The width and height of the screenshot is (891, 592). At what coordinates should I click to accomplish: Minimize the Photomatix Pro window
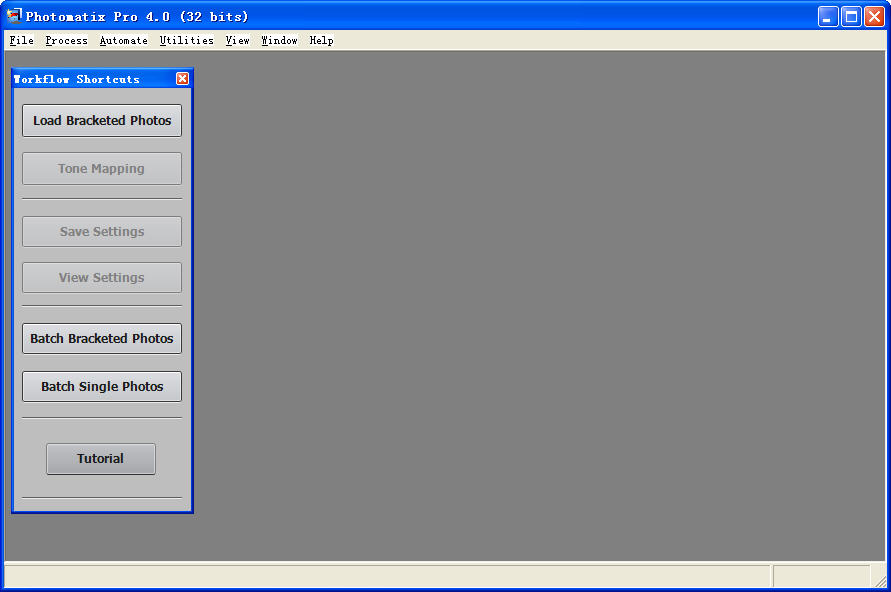tap(828, 16)
